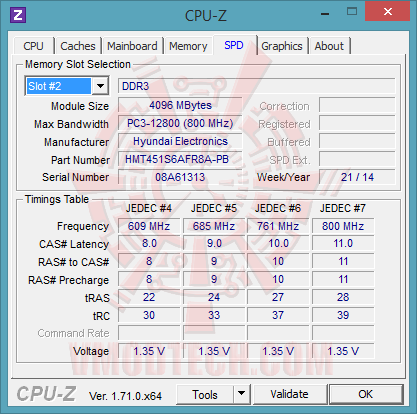Click the 685 MHz frequency cell
The image size is (417, 414).
[214, 226]
